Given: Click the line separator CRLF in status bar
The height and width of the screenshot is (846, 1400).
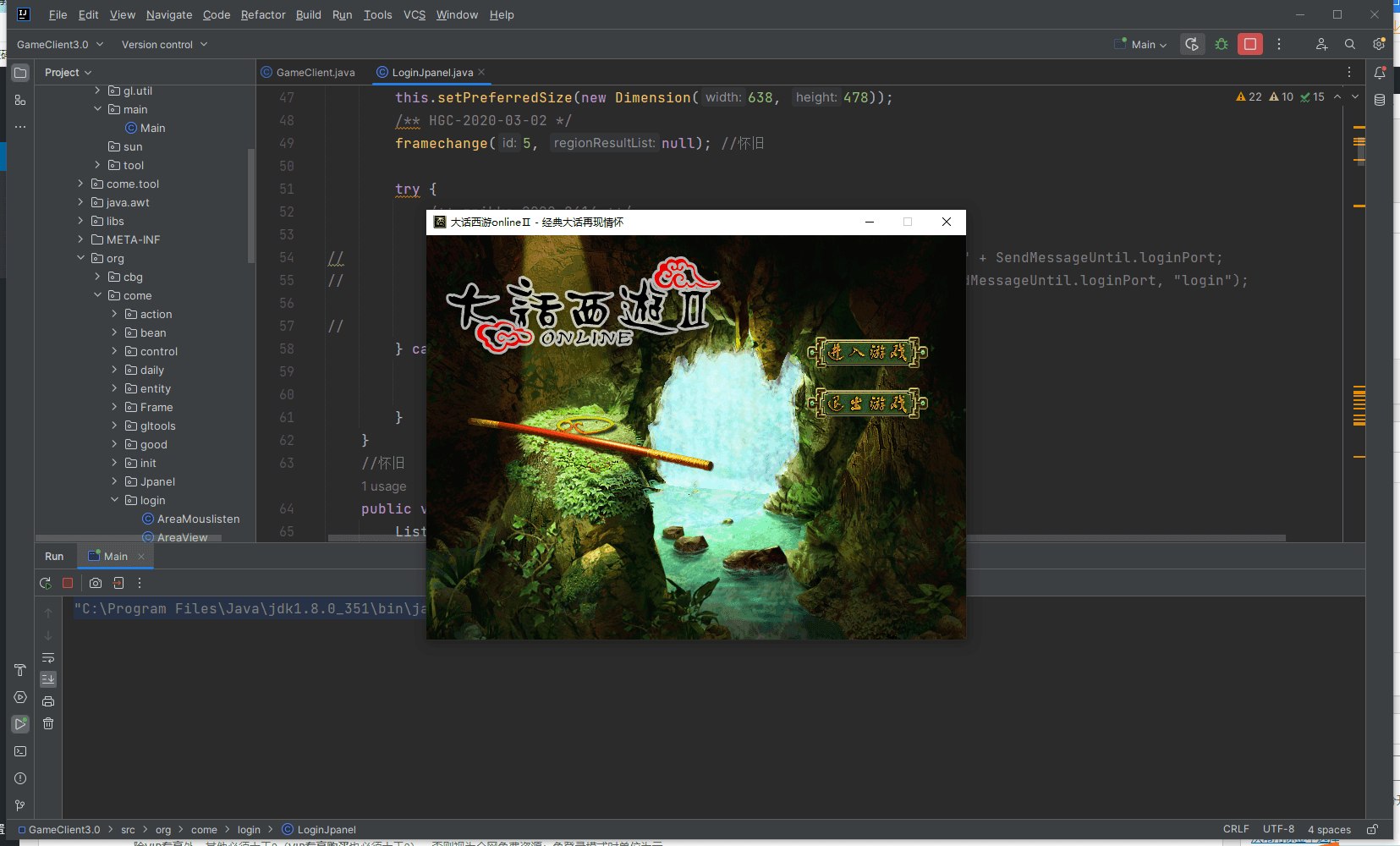Looking at the screenshot, I should pos(1236,829).
